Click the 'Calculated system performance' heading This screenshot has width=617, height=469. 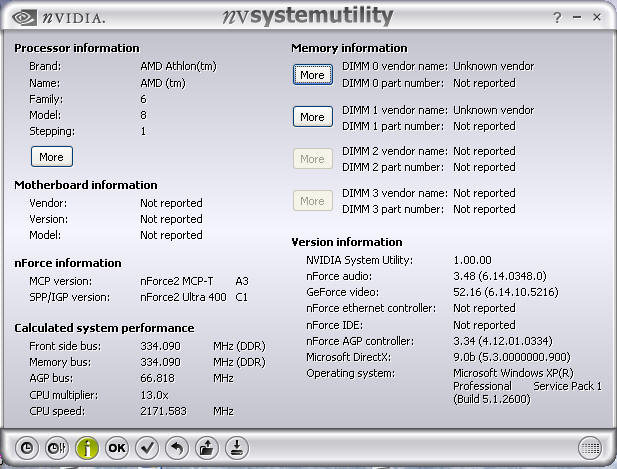(104, 328)
